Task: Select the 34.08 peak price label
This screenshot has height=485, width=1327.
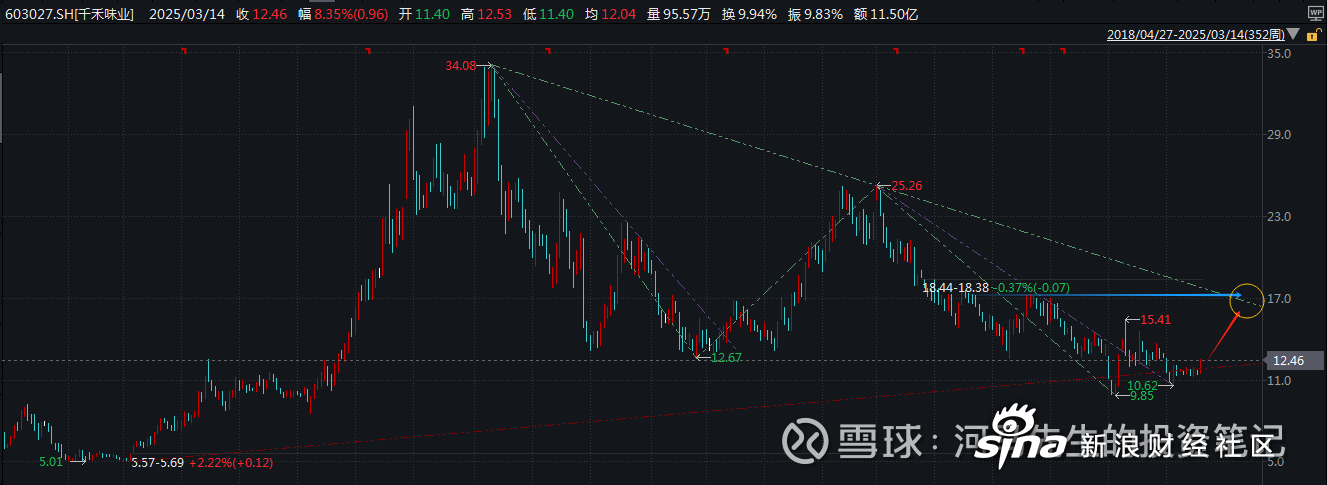Action: 461,67
